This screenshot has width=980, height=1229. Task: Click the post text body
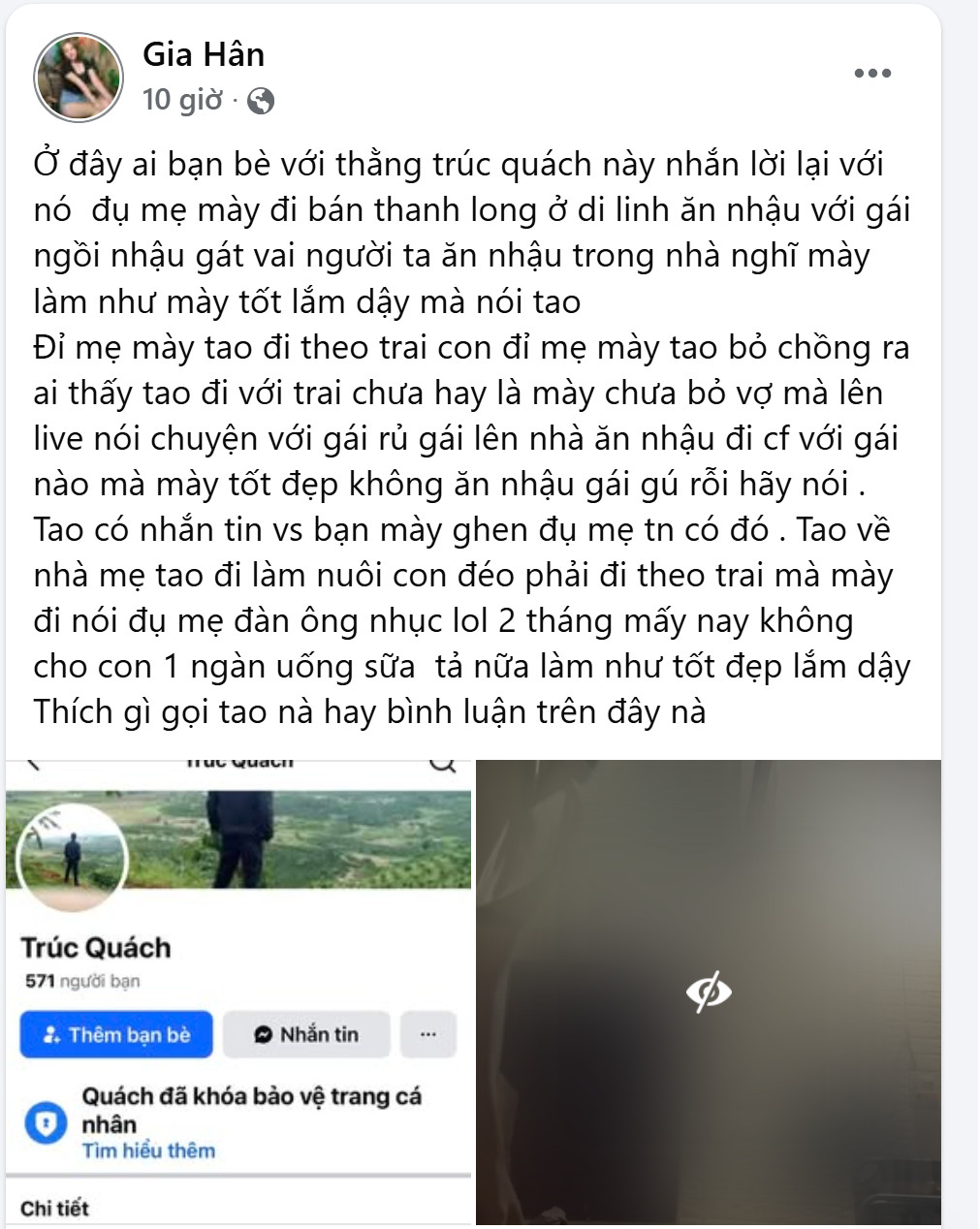tap(472, 438)
